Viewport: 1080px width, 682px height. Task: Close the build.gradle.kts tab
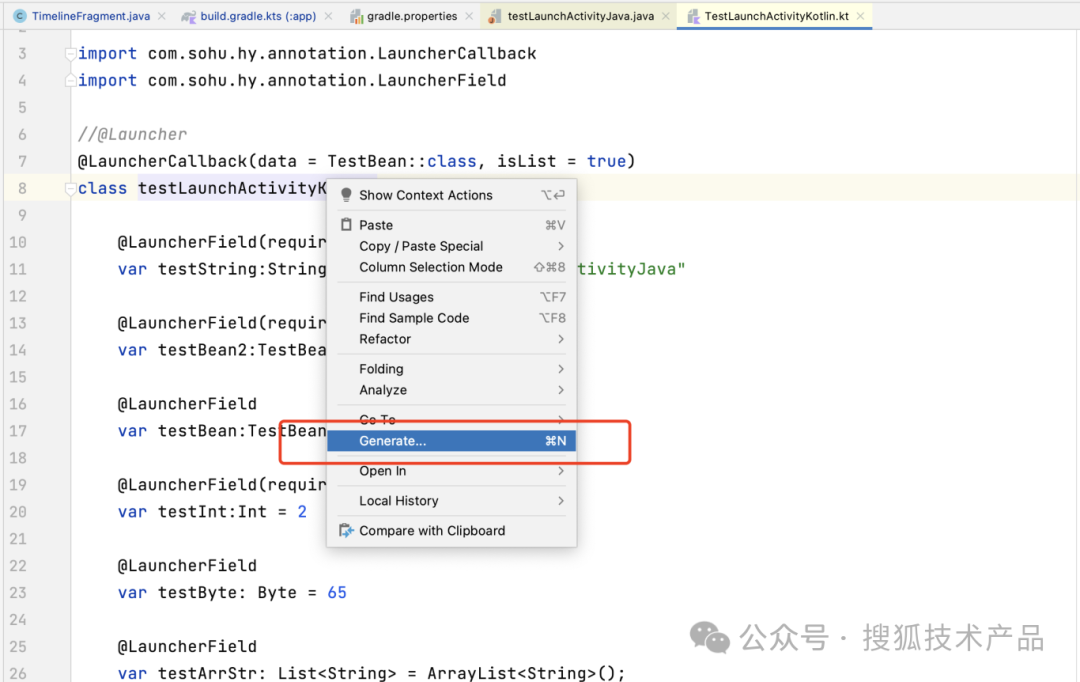[x=329, y=16]
